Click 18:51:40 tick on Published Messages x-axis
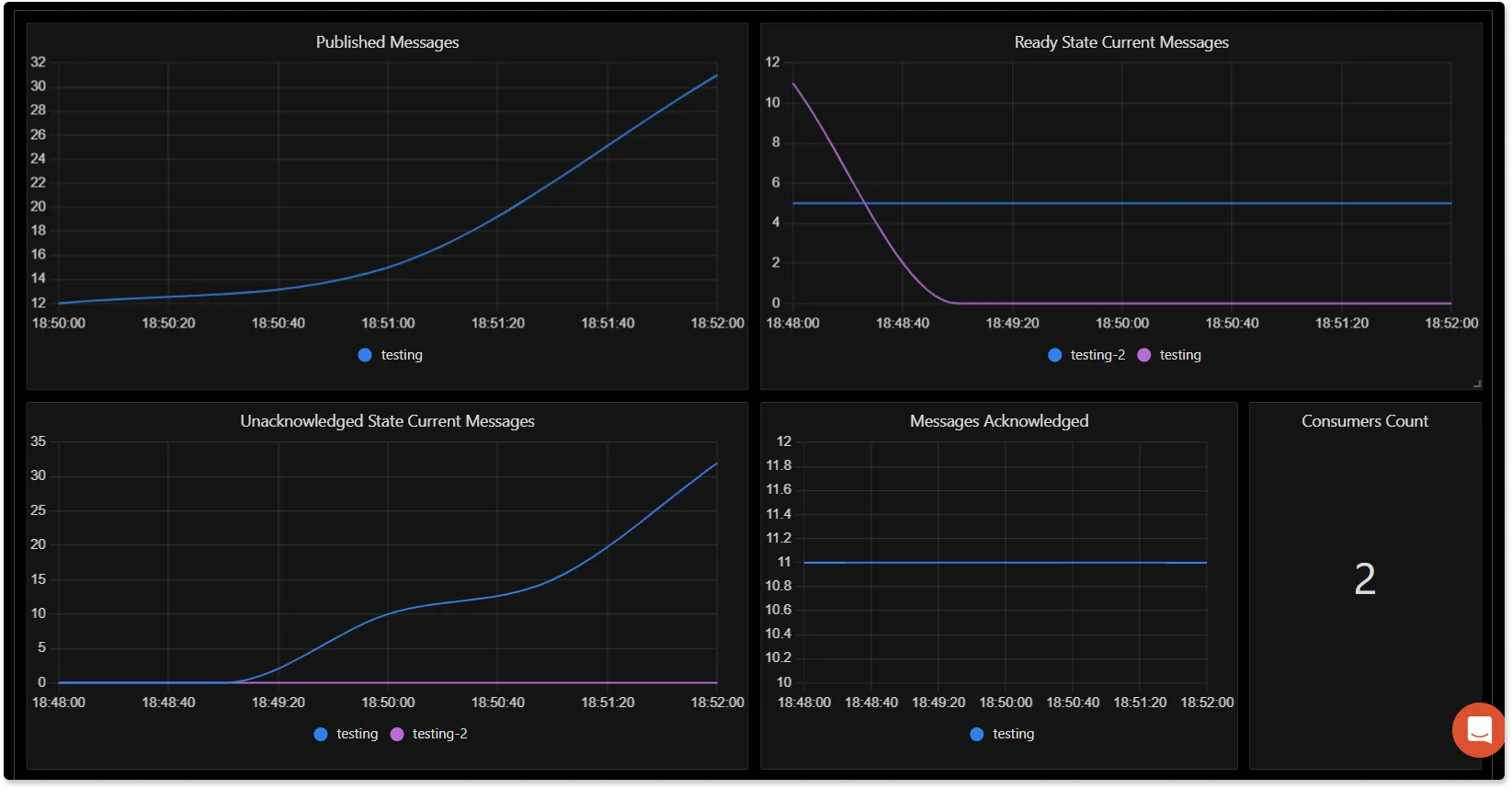Viewport: 1512px width, 789px height. 608,324
